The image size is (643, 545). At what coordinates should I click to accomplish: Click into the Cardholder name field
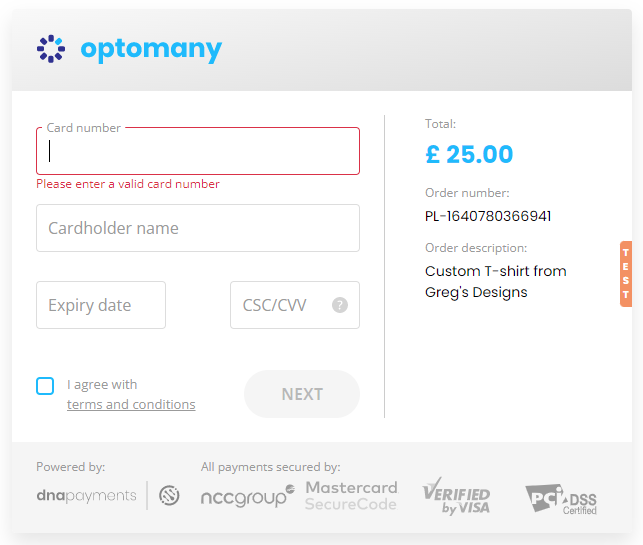click(x=198, y=228)
